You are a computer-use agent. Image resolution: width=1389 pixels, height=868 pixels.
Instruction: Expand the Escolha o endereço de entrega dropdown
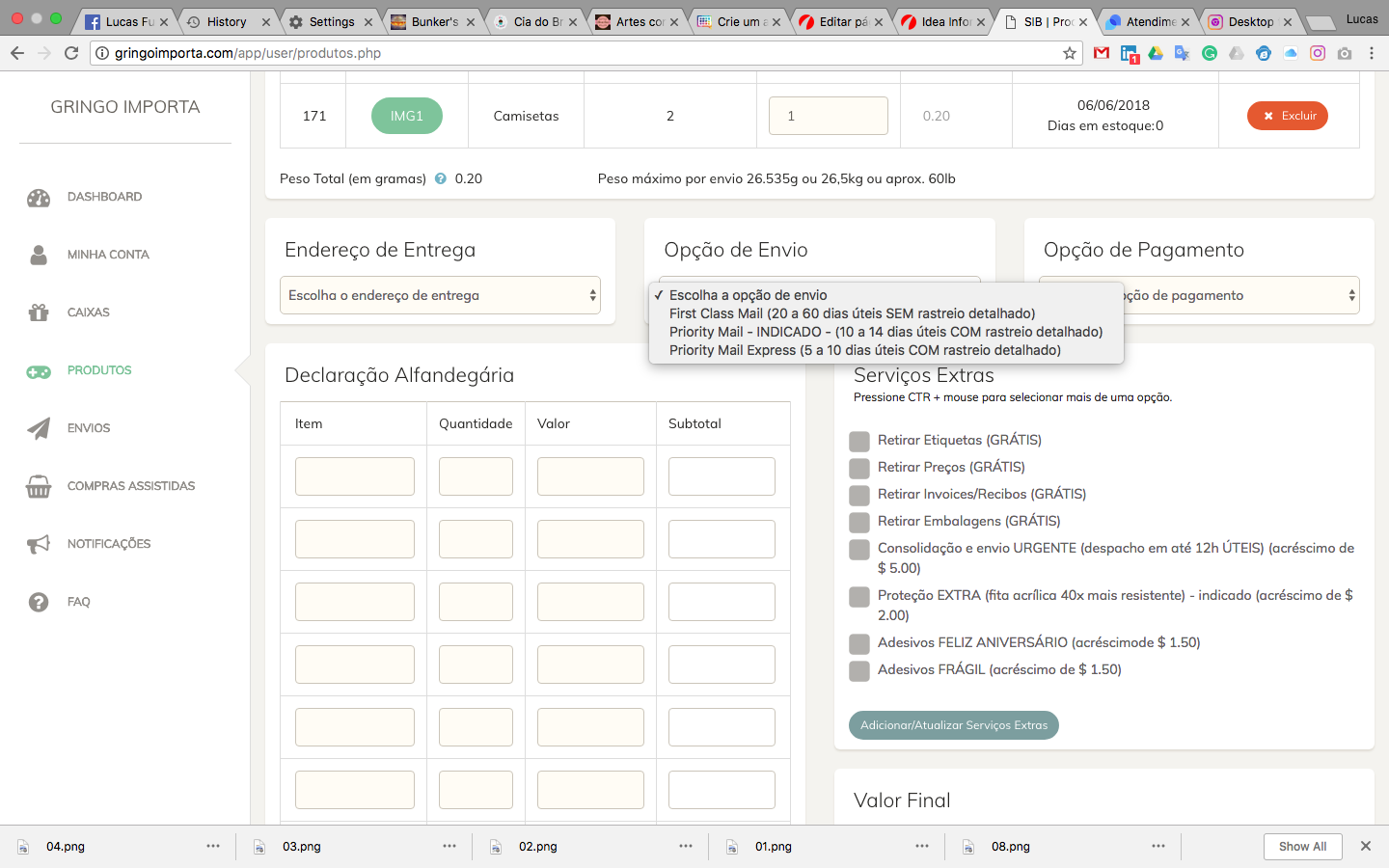click(x=440, y=295)
